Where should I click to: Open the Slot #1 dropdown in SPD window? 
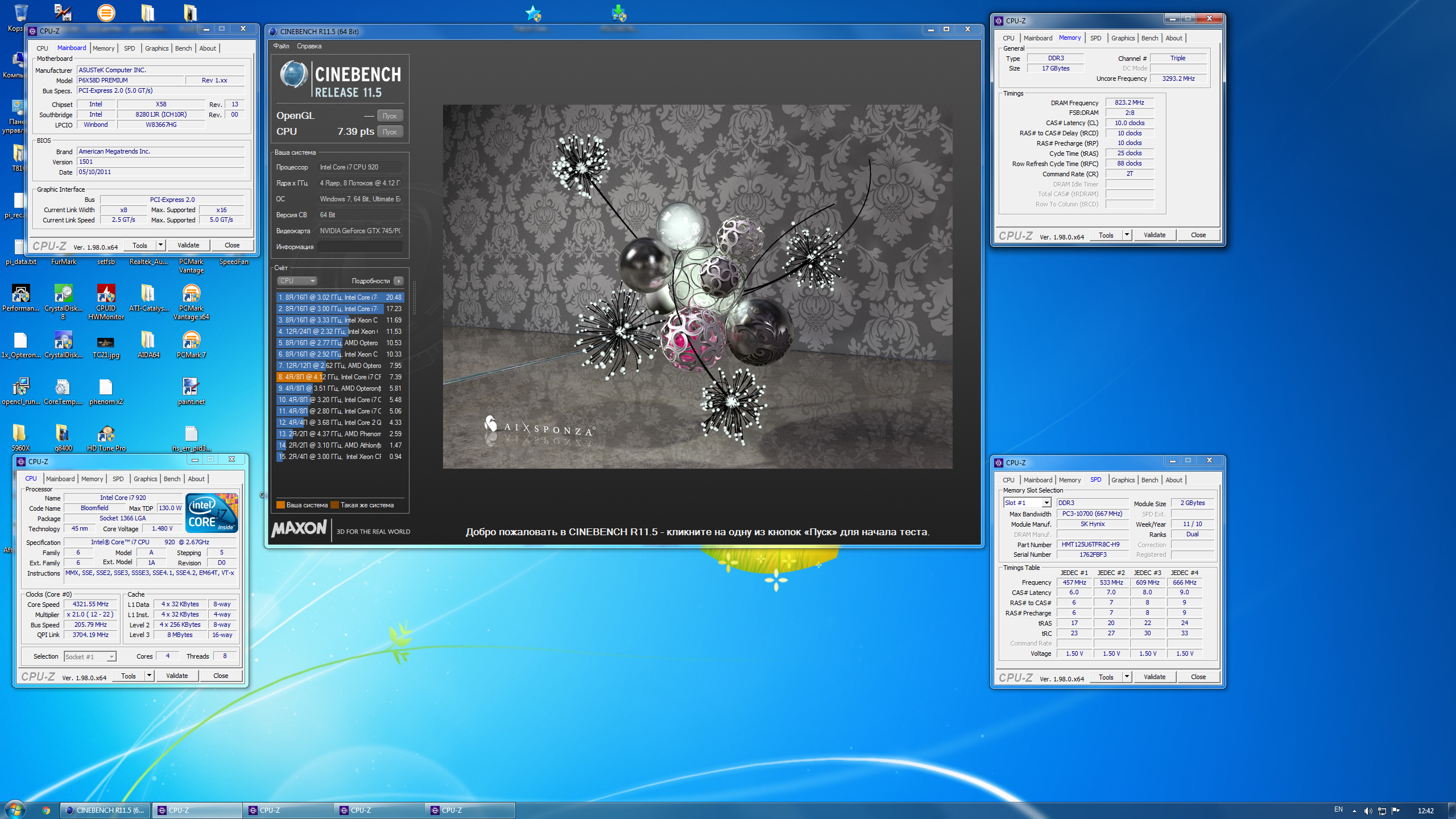coord(1027,503)
